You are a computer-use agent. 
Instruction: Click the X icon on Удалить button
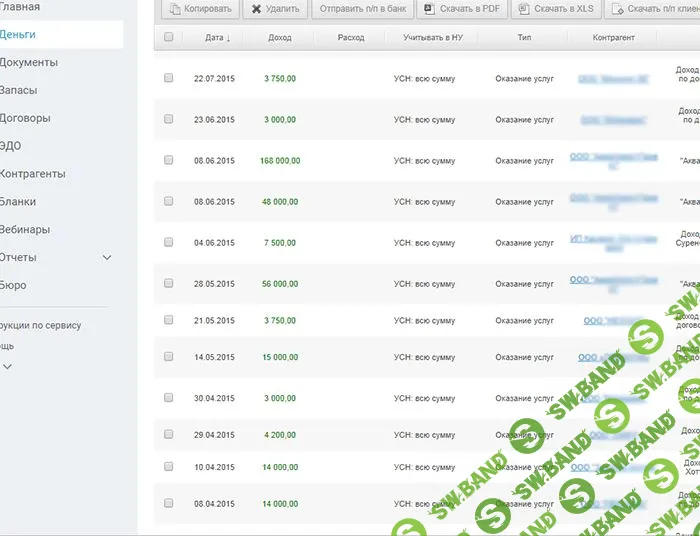(255, 9)
